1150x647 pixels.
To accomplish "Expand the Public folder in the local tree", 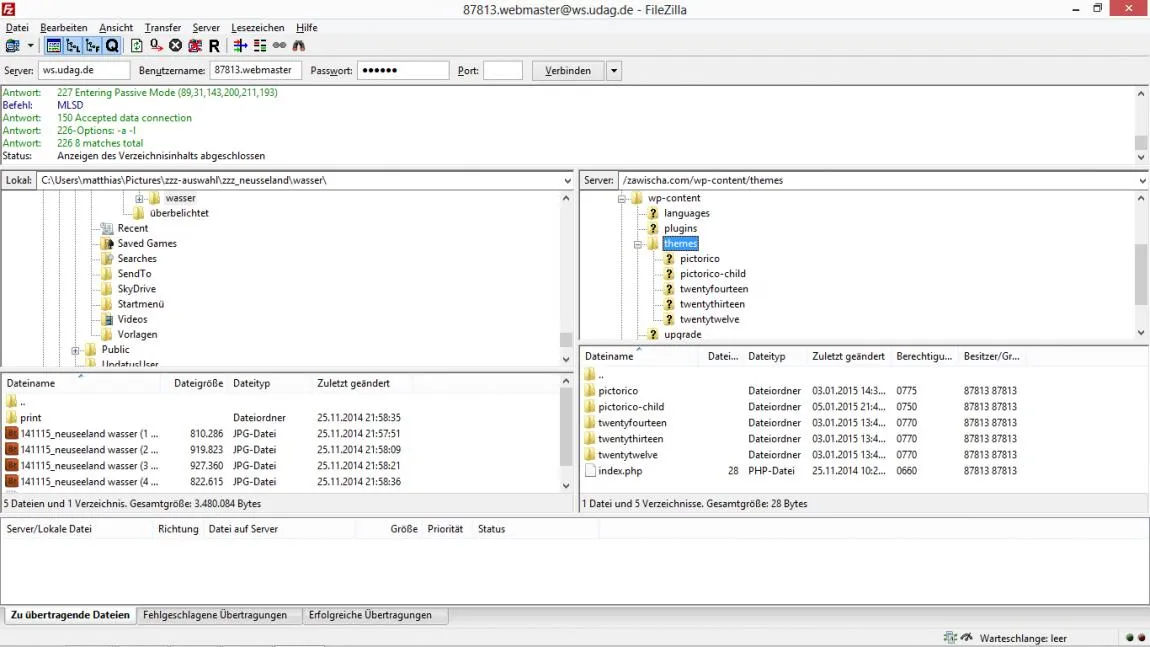I will (x=75, y=351).
